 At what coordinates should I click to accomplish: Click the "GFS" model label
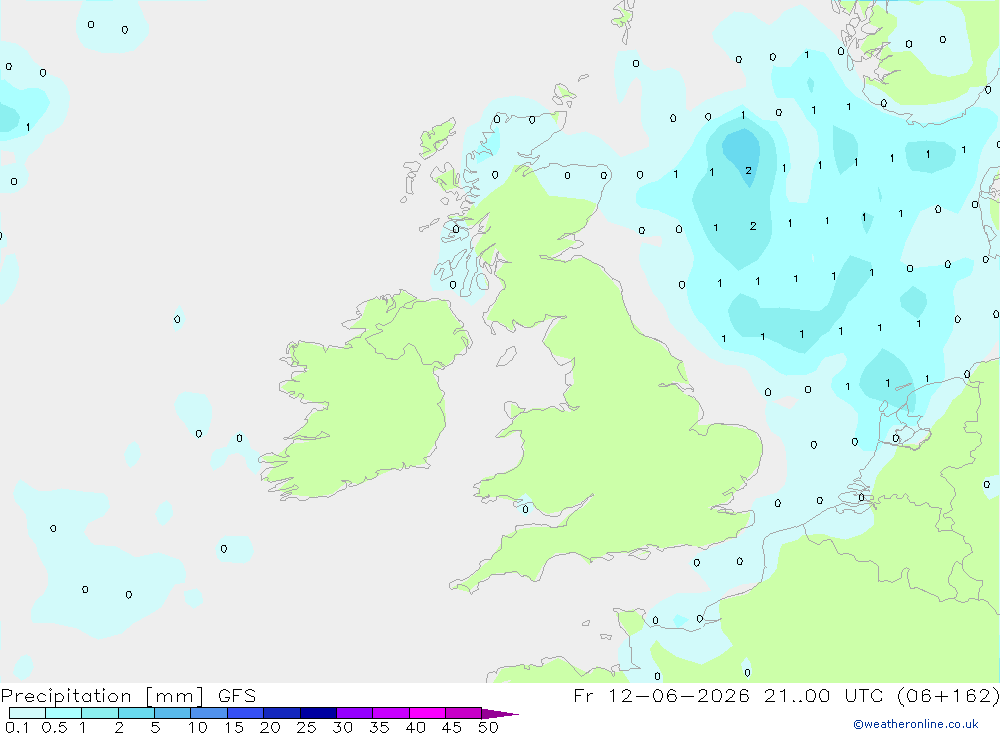coord(237,695)
